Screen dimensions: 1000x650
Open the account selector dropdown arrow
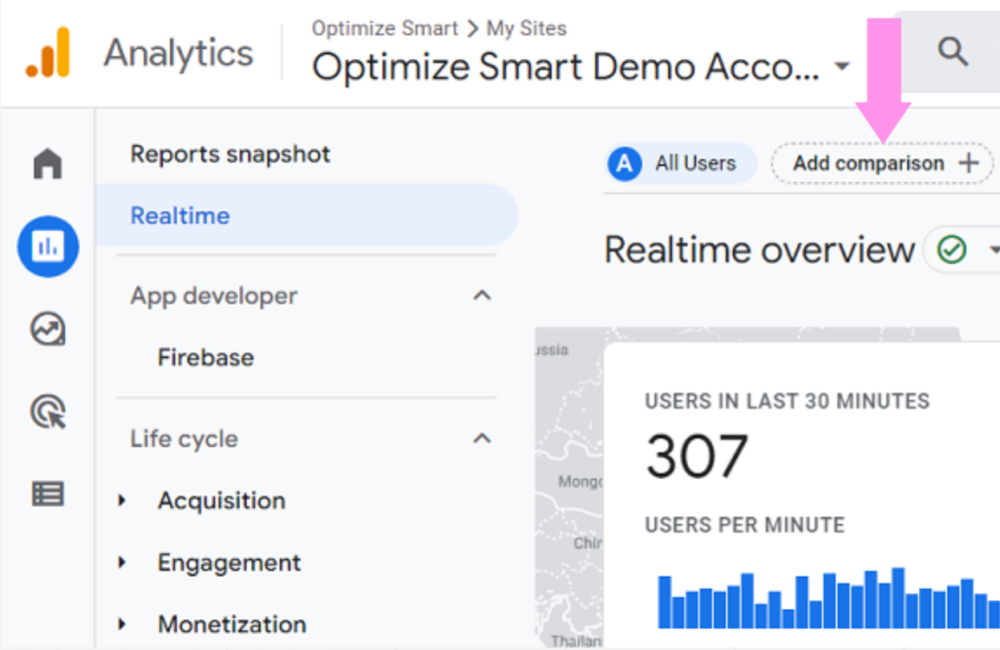(x=842, y=68)
